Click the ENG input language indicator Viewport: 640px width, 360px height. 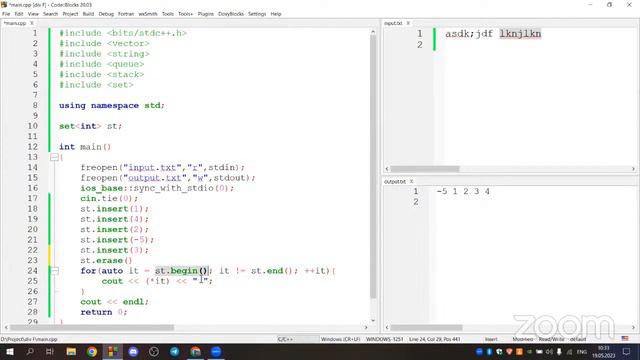tap(582, 351)
